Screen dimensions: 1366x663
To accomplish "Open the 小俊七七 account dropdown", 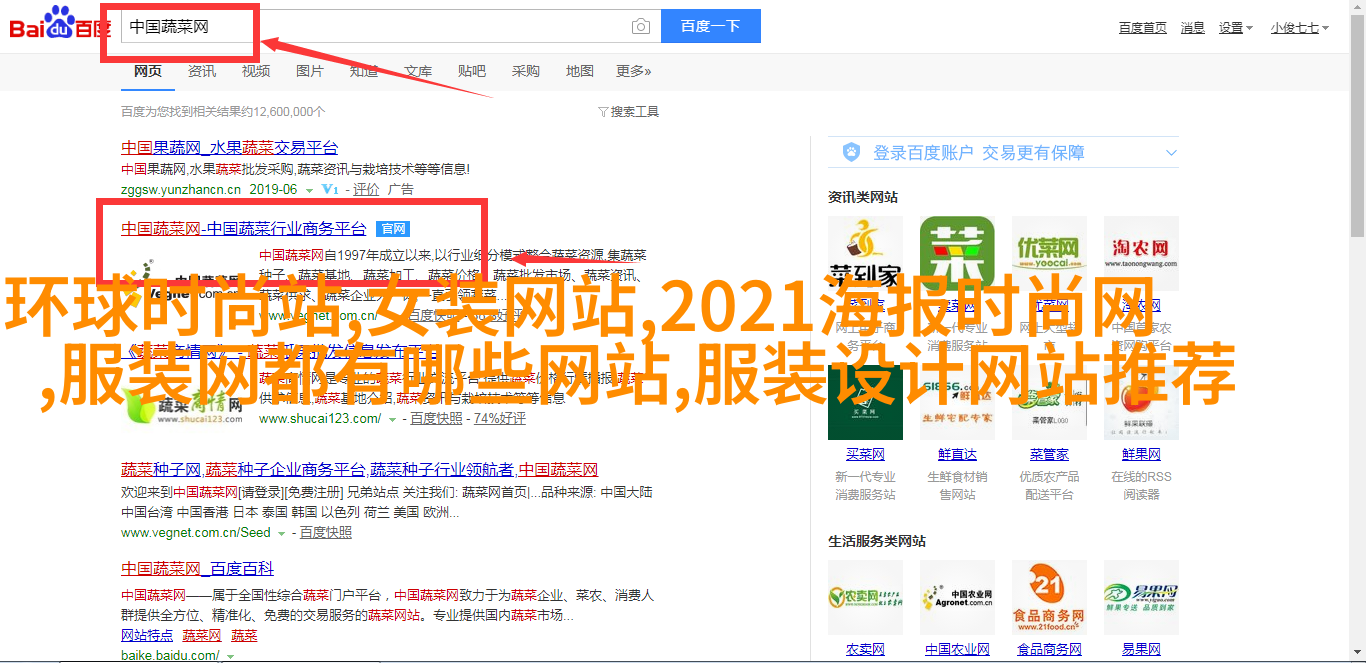I will click(x=1301, y=28).
